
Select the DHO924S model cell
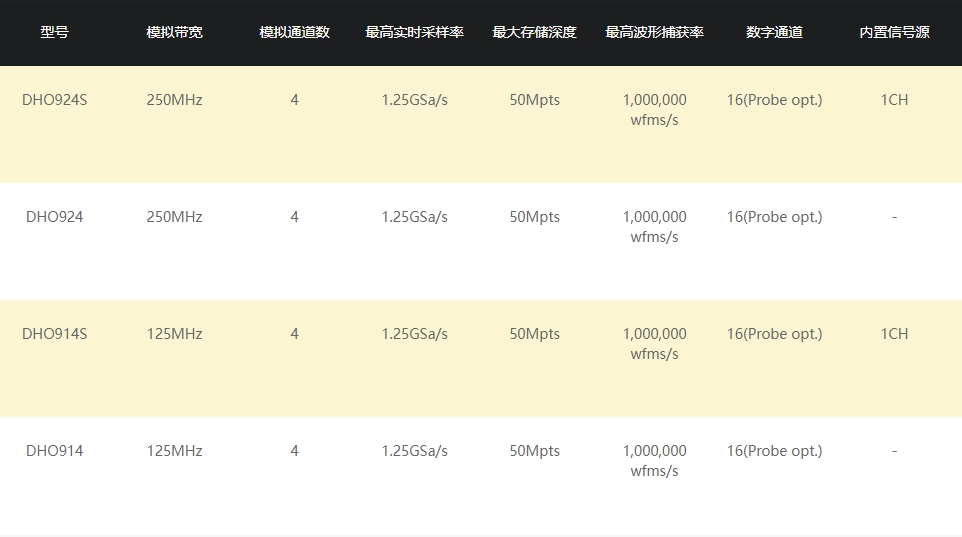tap(55, 100)
